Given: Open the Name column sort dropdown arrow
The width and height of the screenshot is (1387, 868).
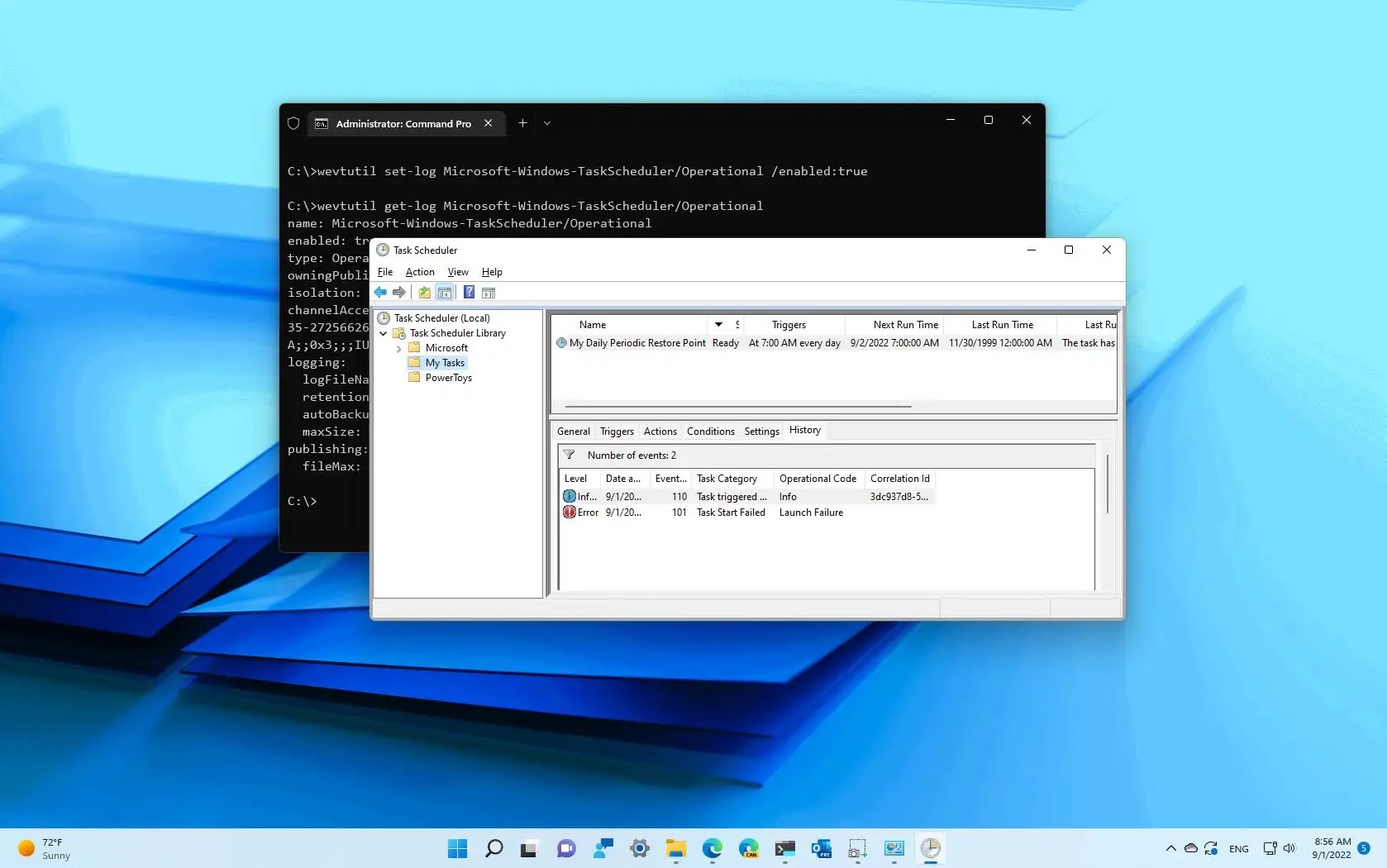Looking at the screenshot, I should coord(717,324).
